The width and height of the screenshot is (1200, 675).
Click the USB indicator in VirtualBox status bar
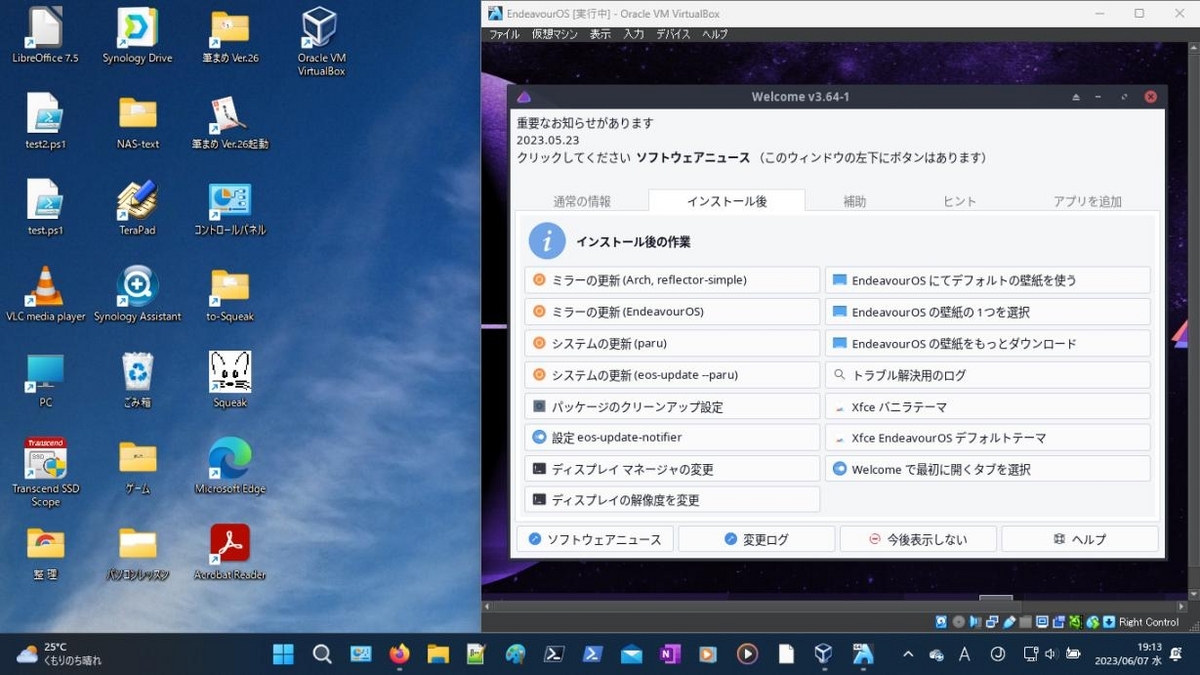click(x=1009, y=622)
